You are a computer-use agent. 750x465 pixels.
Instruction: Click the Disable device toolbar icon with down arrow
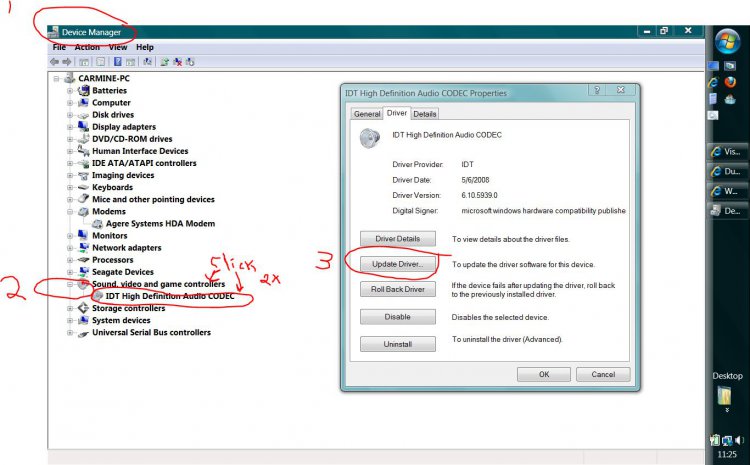(x=190, y=62)
